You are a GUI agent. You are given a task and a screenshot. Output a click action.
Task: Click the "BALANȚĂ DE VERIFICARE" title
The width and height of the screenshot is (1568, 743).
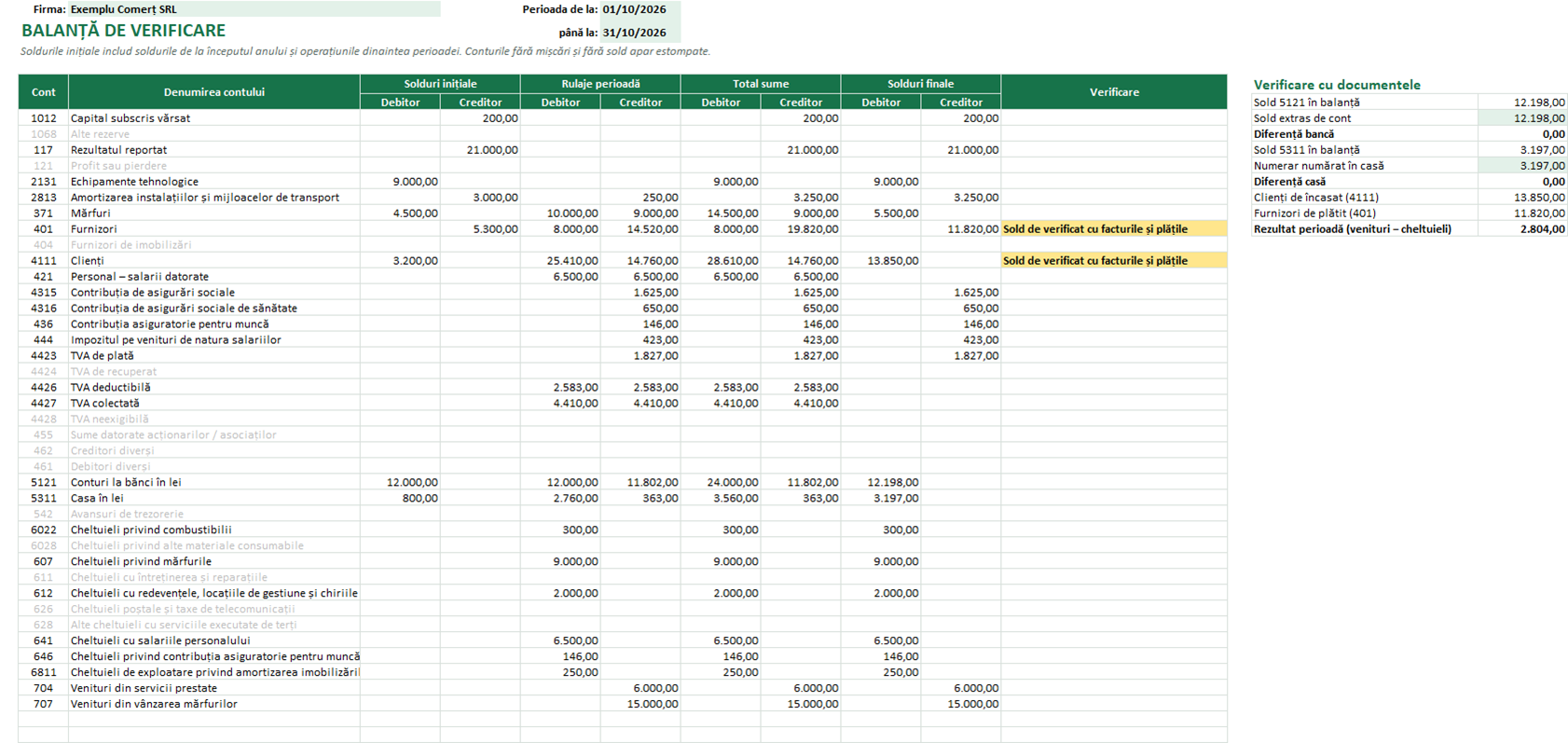pos(124,31)
